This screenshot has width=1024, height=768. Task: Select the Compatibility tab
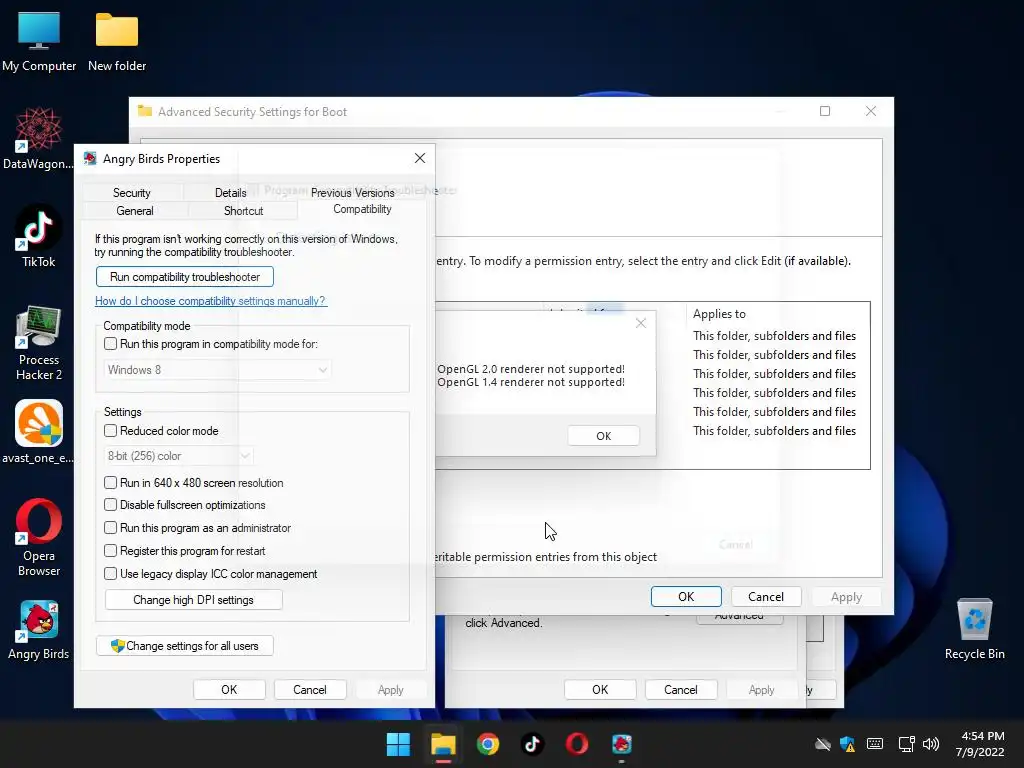(x=362, y=209)
